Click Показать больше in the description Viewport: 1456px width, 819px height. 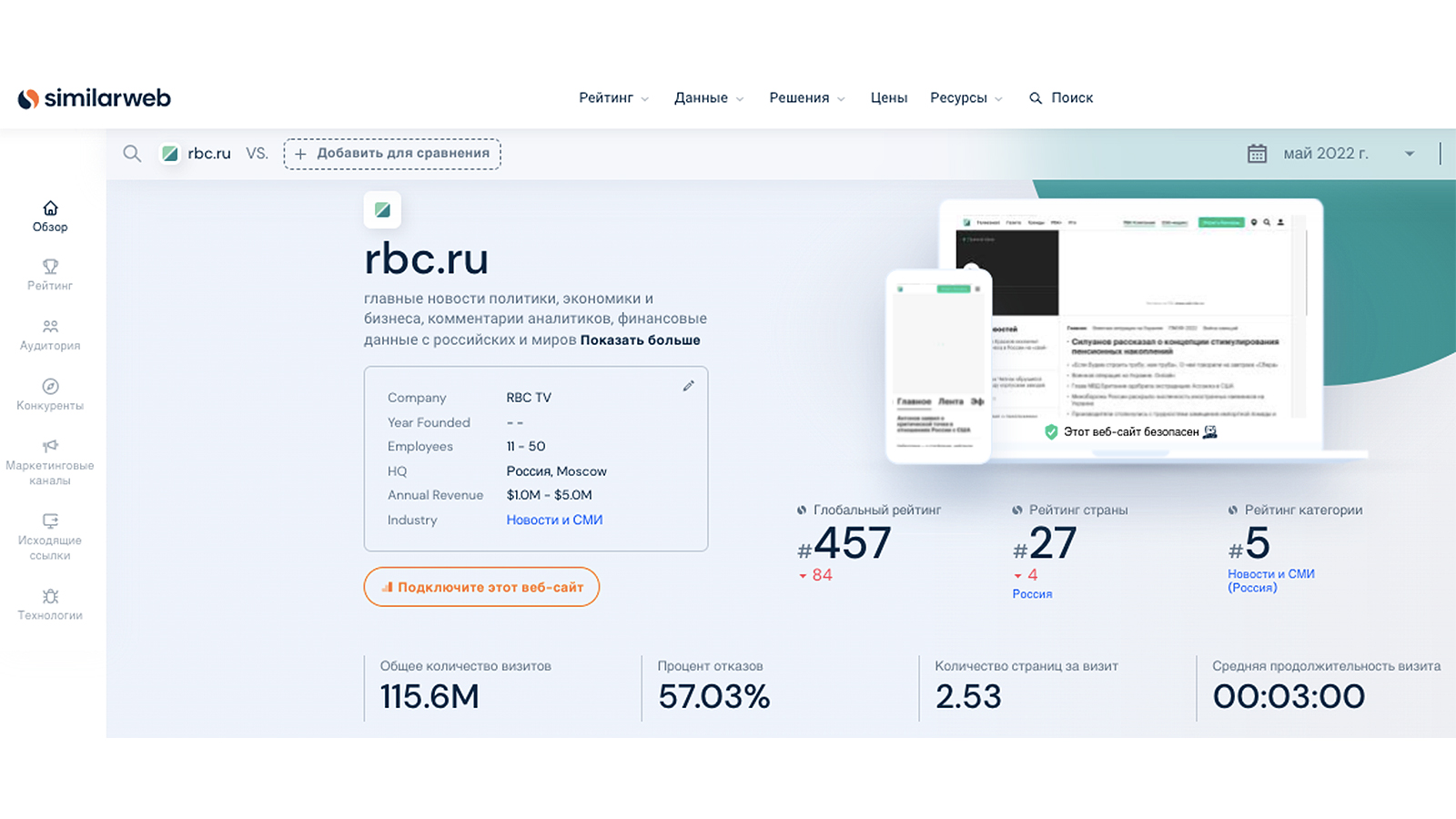[x=641, y=340]
